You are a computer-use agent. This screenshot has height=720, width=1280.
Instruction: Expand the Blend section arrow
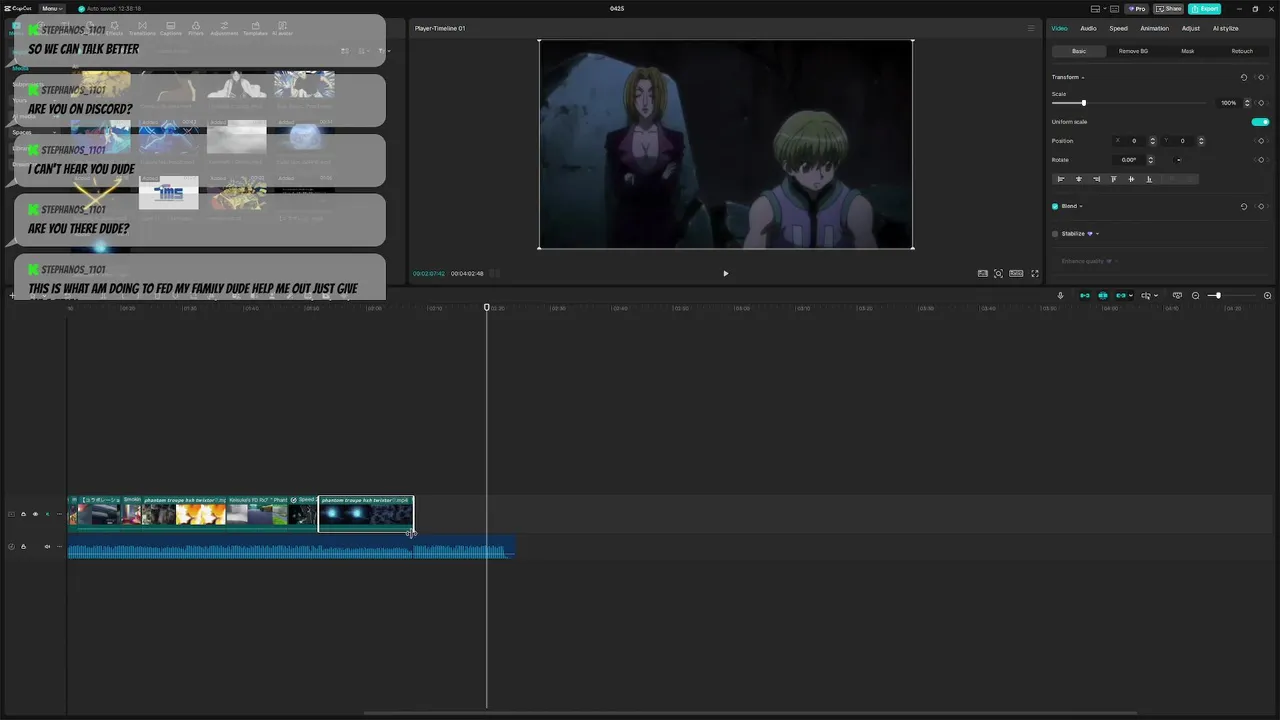[1081, 206]
